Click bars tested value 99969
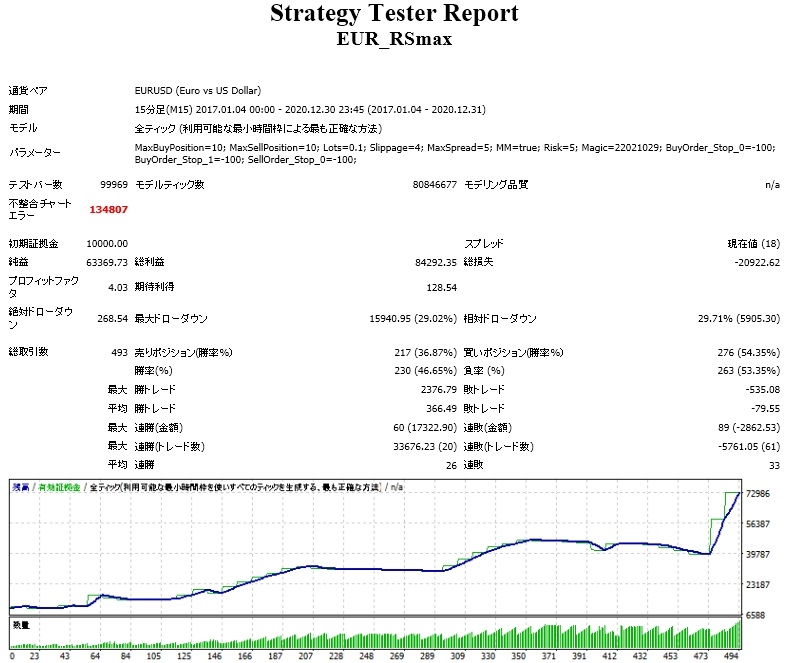Screen dimensions: 788x663 coord(114,184)
